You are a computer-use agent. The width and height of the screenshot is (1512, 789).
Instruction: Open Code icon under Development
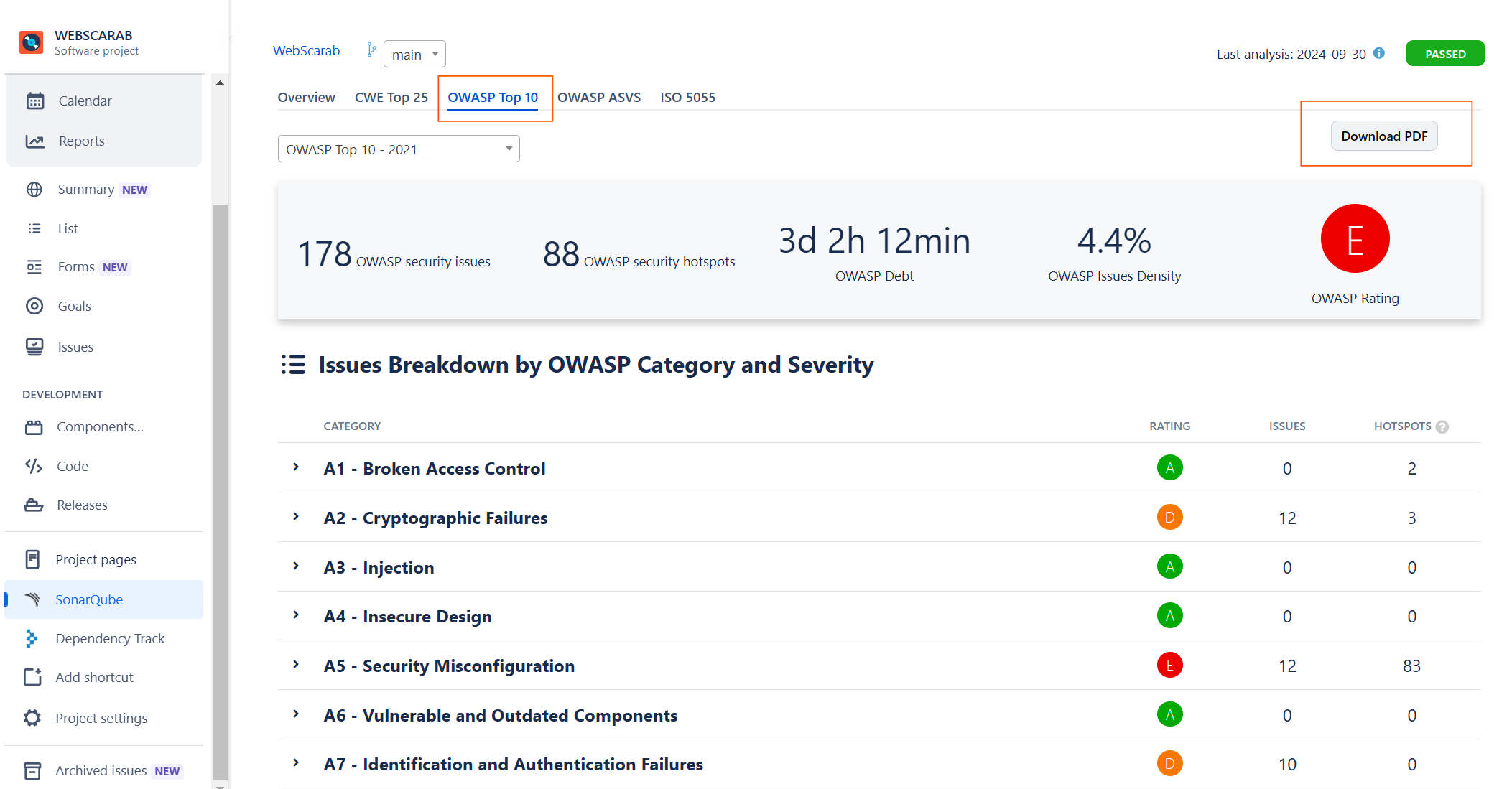[x=34, y=466]
